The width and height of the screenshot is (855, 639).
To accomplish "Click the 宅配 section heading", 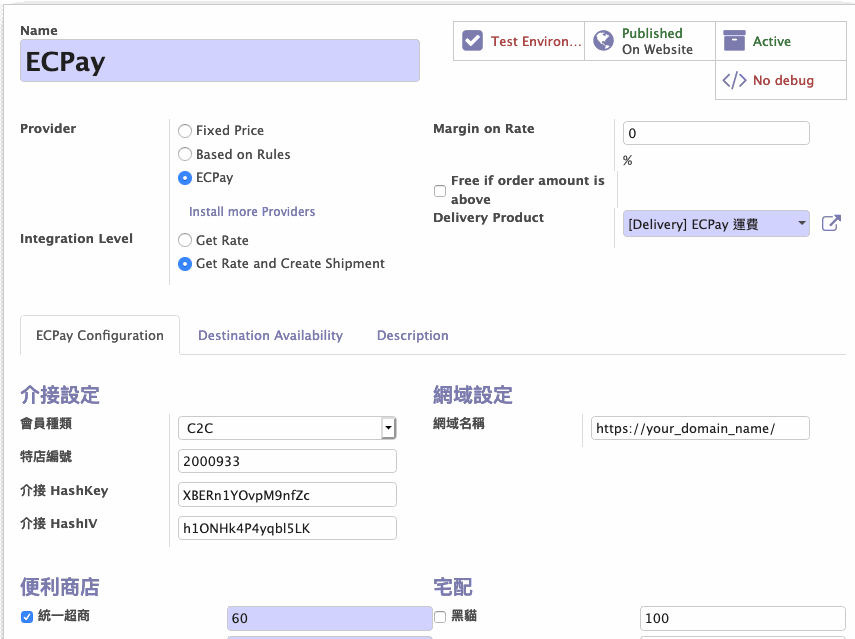I will [x=453, y=587].
